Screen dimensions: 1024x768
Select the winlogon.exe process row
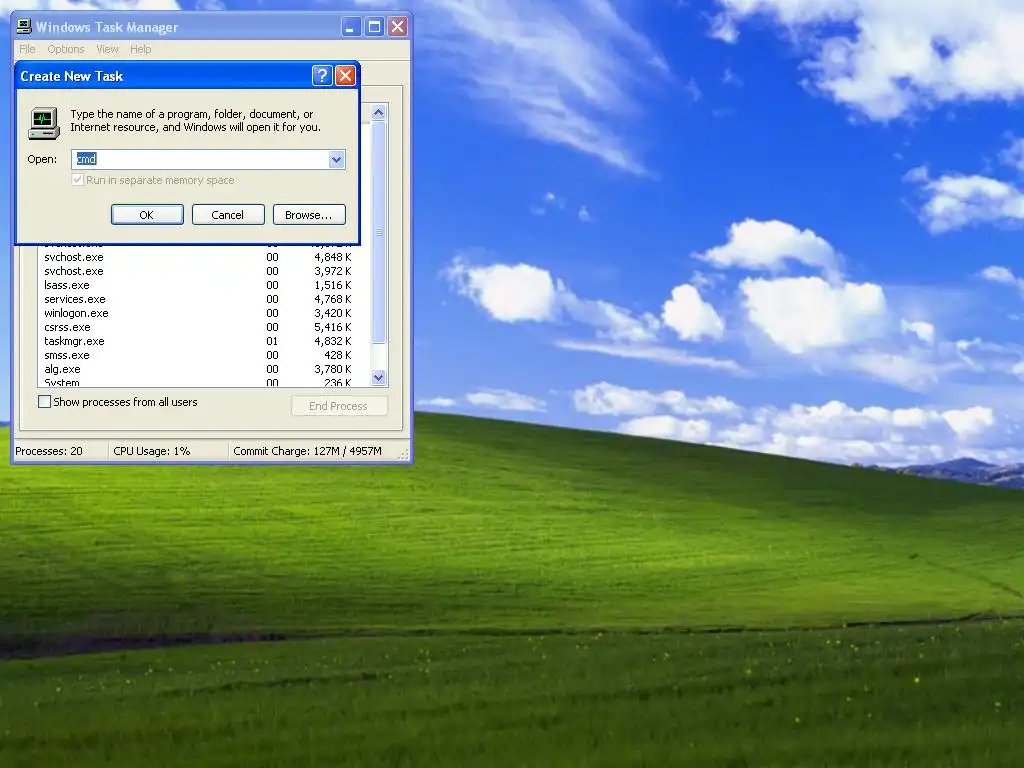[202, 313]
